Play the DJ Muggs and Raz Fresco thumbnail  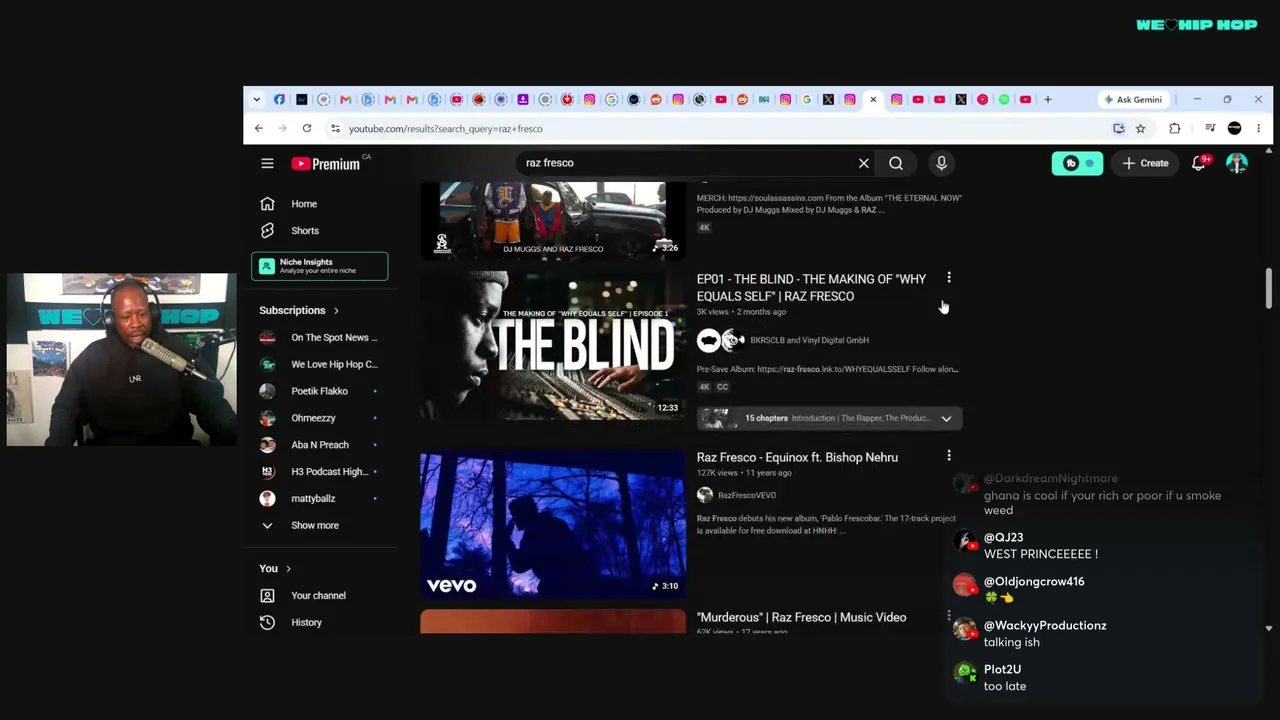[x=553, y=221]
